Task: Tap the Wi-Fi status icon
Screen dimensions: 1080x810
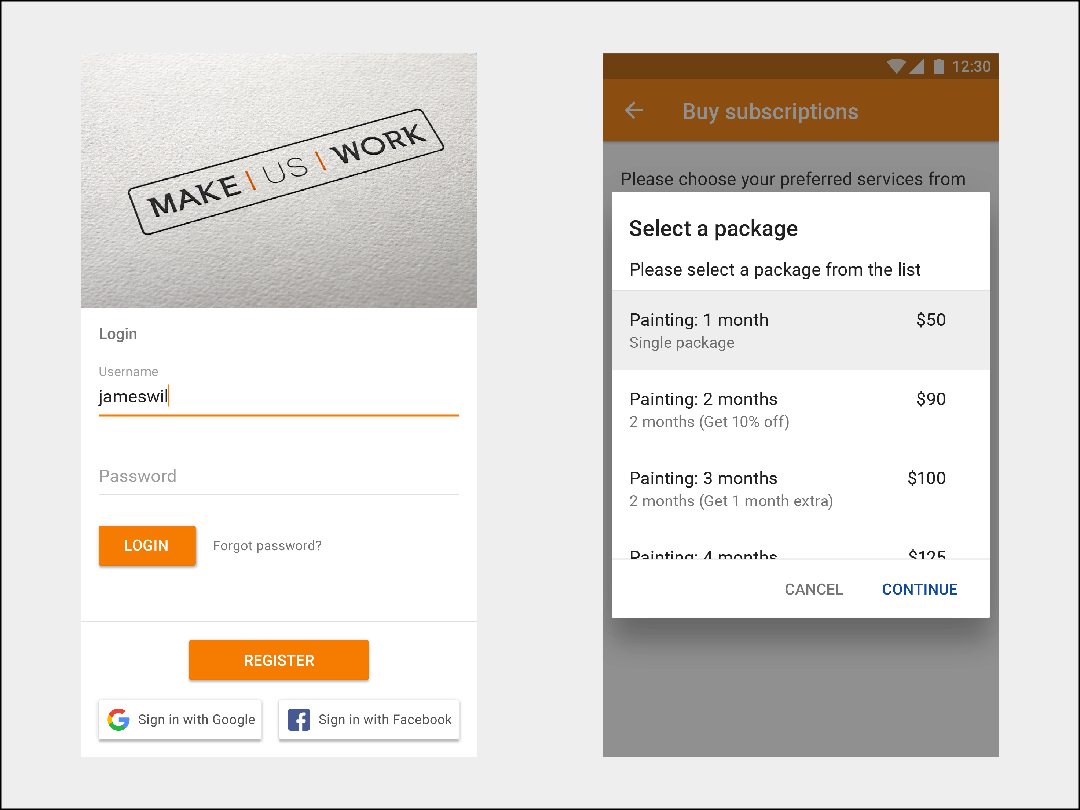Action: pyautogui.click(x=895, y=67)
